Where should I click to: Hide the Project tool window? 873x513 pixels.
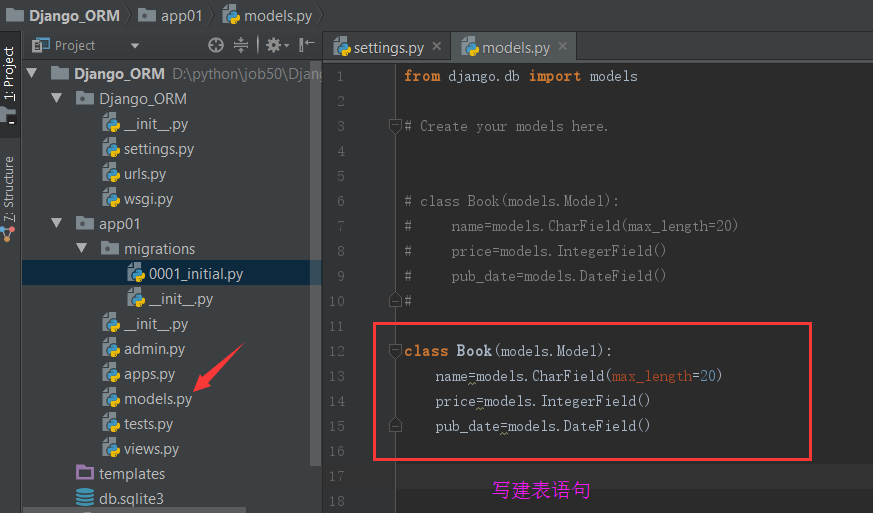(x=306, y=45)
